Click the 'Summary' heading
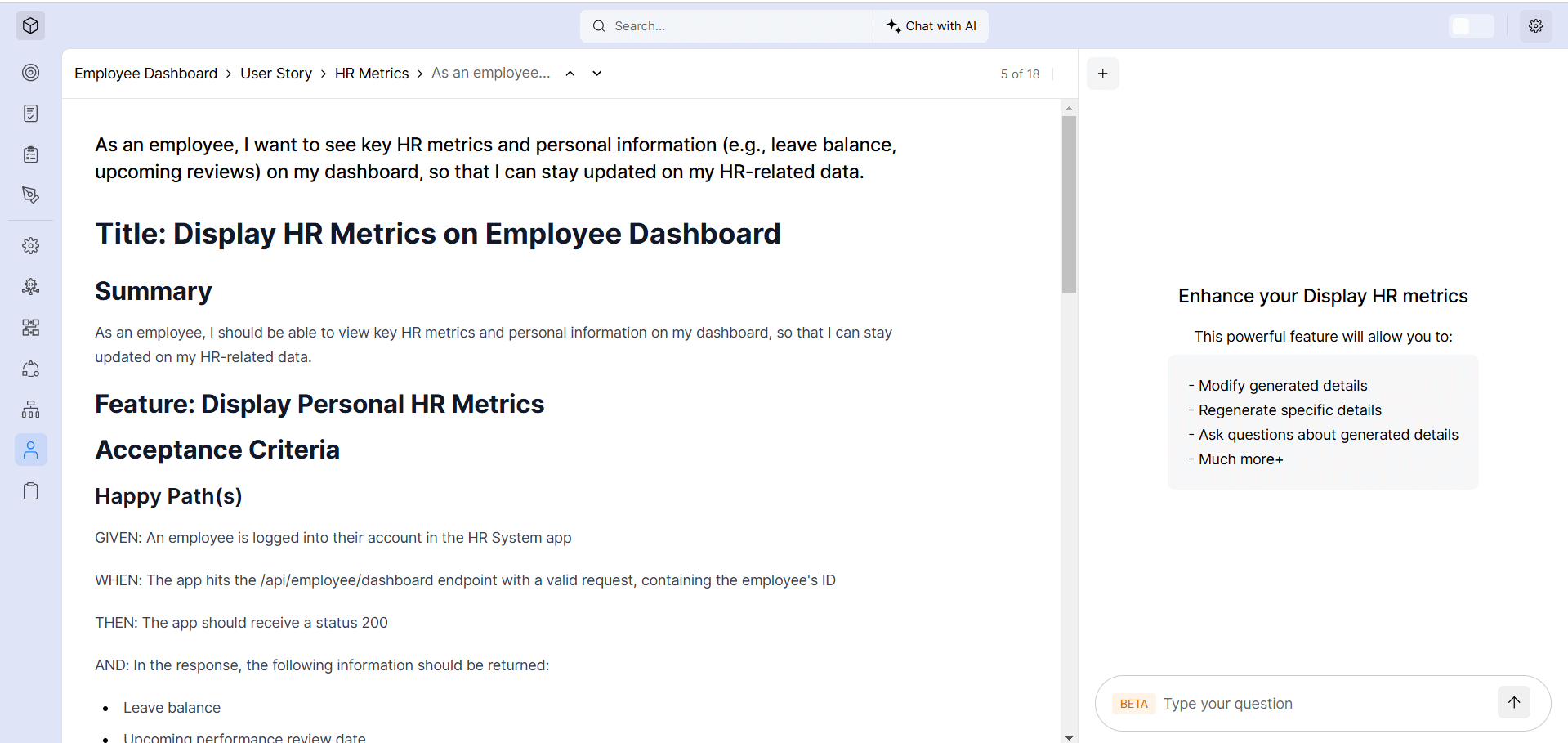The height and width of the screenshot is (743, 1568). 154,291
